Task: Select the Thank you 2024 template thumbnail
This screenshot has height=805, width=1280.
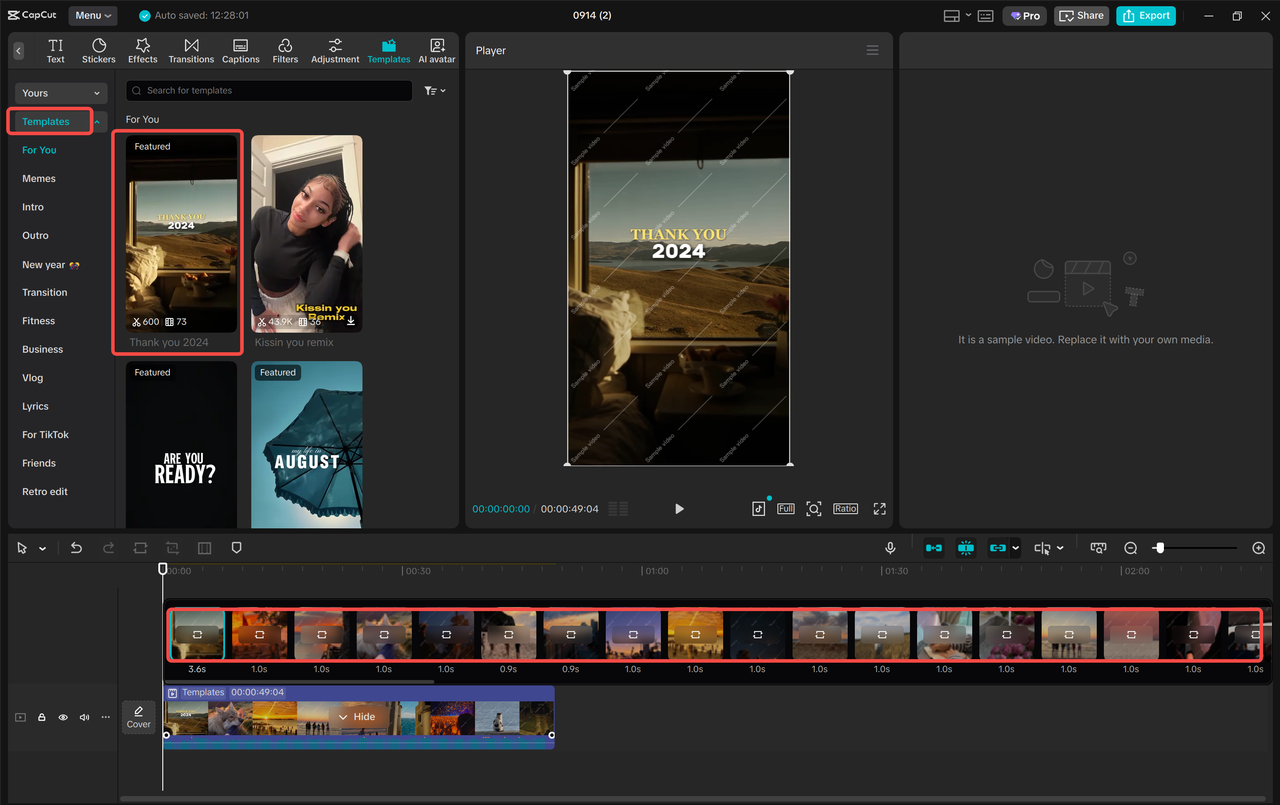Action: pos(181,234)
